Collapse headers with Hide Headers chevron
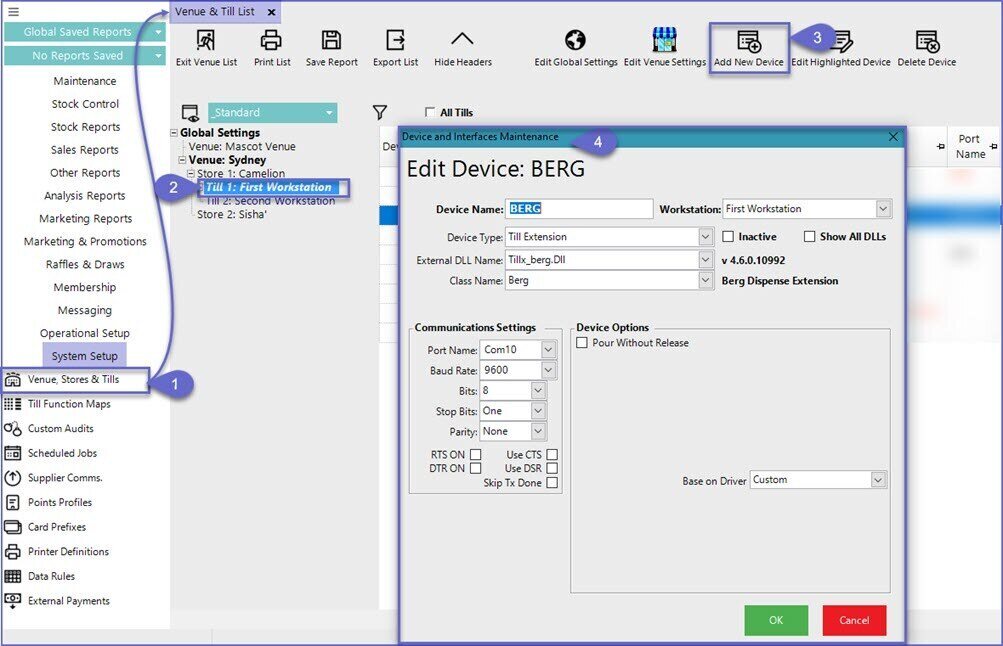 click(x=462, y=41)
